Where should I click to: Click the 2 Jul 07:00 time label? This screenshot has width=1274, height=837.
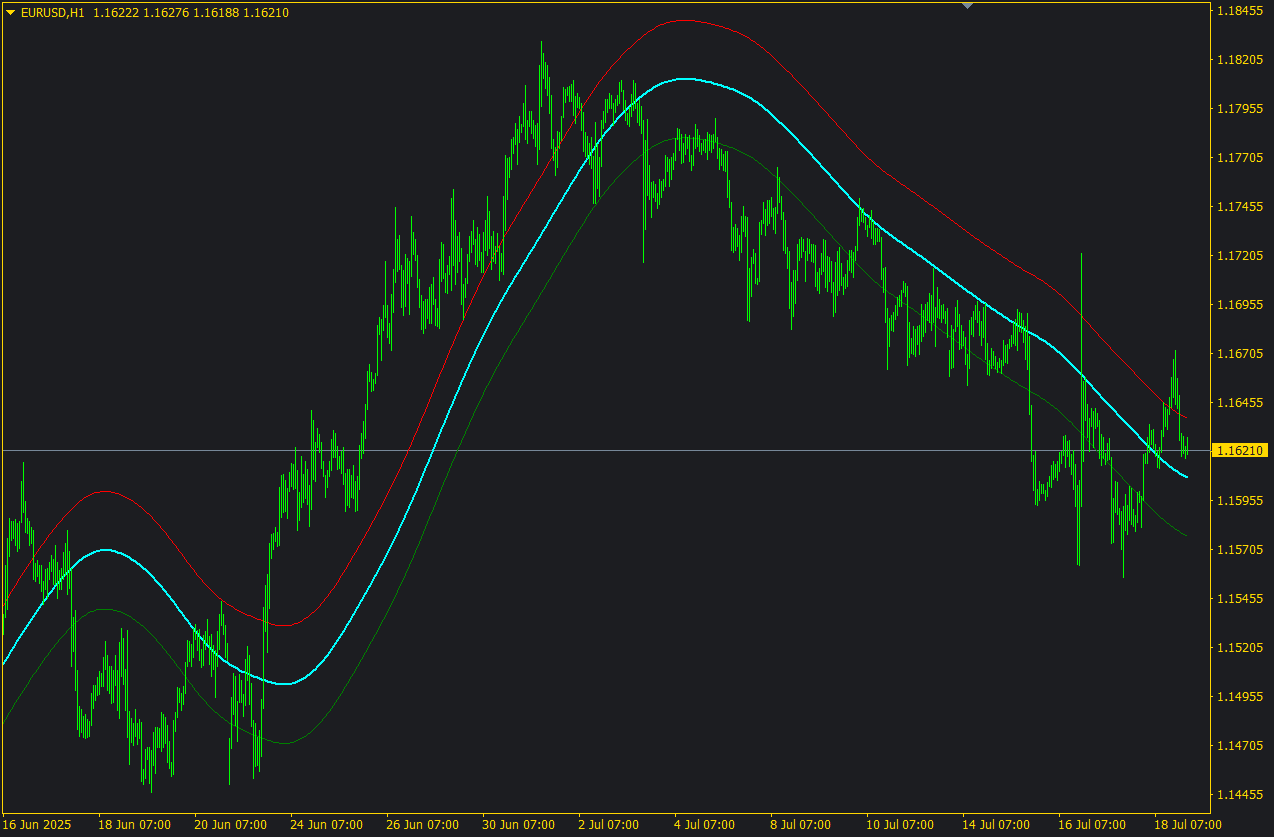(x=608, y=825)
